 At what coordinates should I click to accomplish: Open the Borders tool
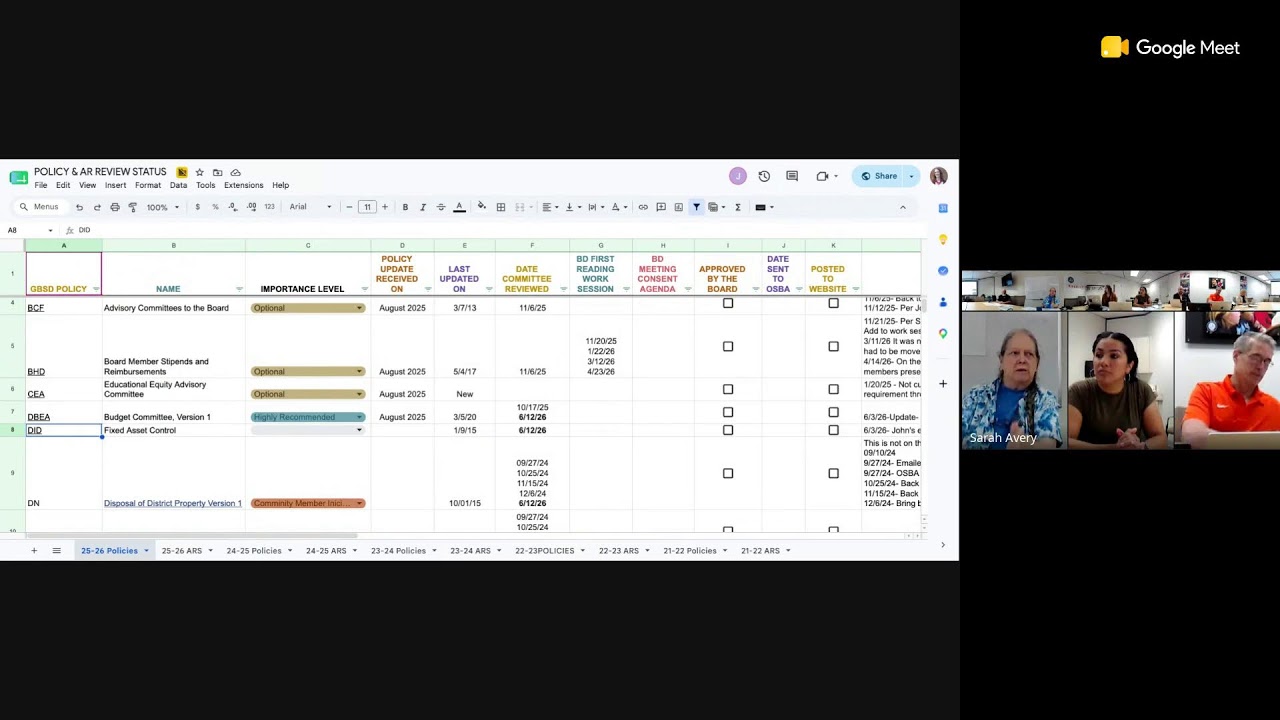click(x=501, y=207)
